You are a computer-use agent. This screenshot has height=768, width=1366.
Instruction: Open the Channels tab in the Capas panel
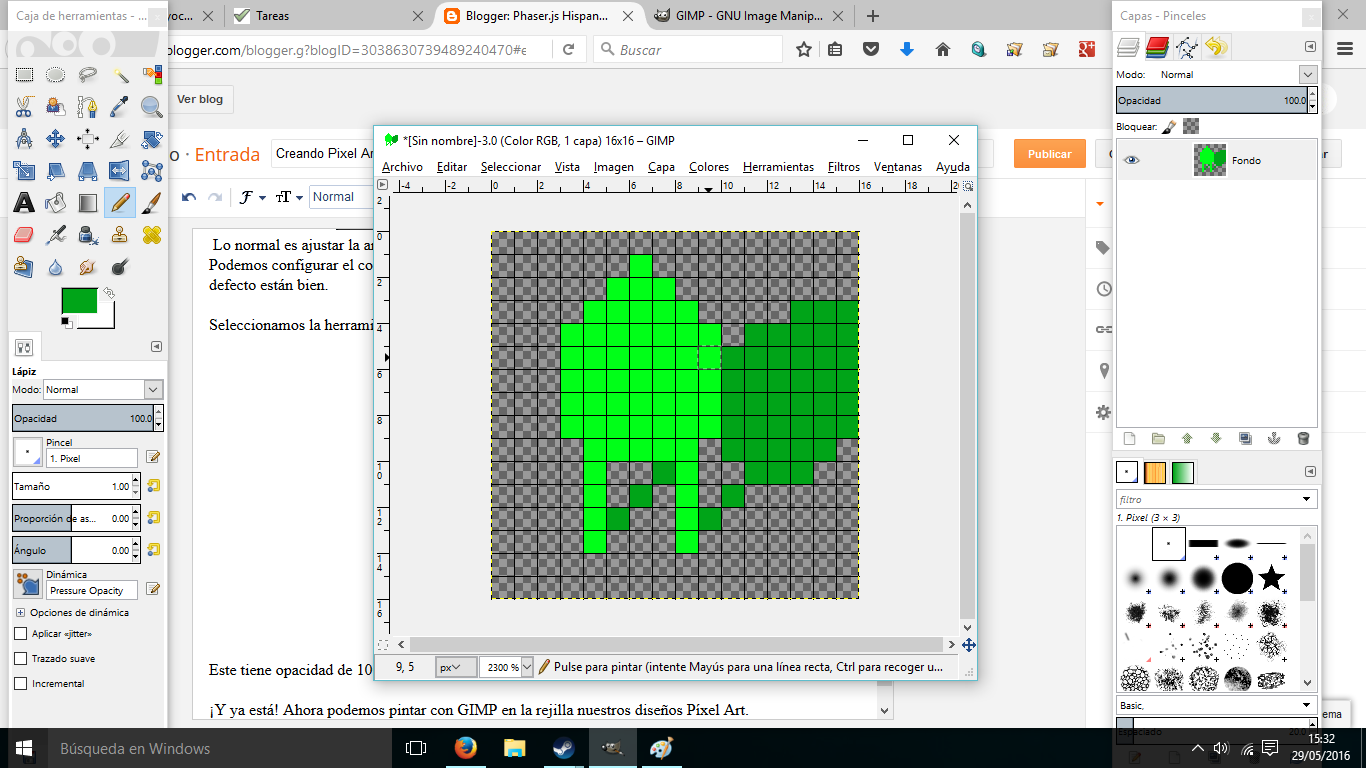[x=1158, y=47]
